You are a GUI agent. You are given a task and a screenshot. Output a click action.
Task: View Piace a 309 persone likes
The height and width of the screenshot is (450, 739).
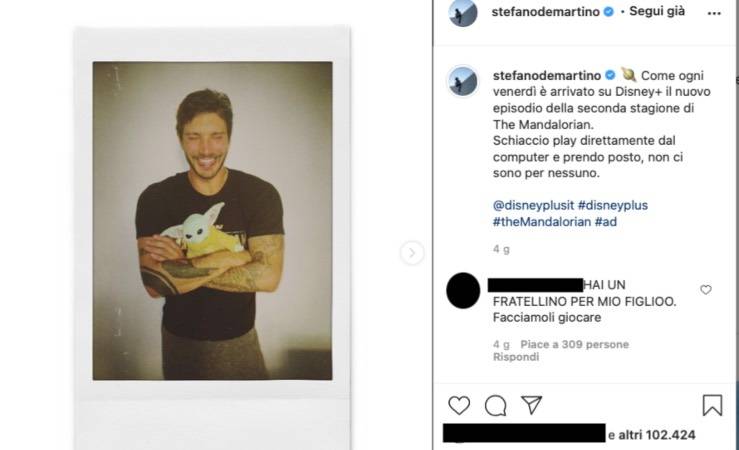(x=574, y=344)
